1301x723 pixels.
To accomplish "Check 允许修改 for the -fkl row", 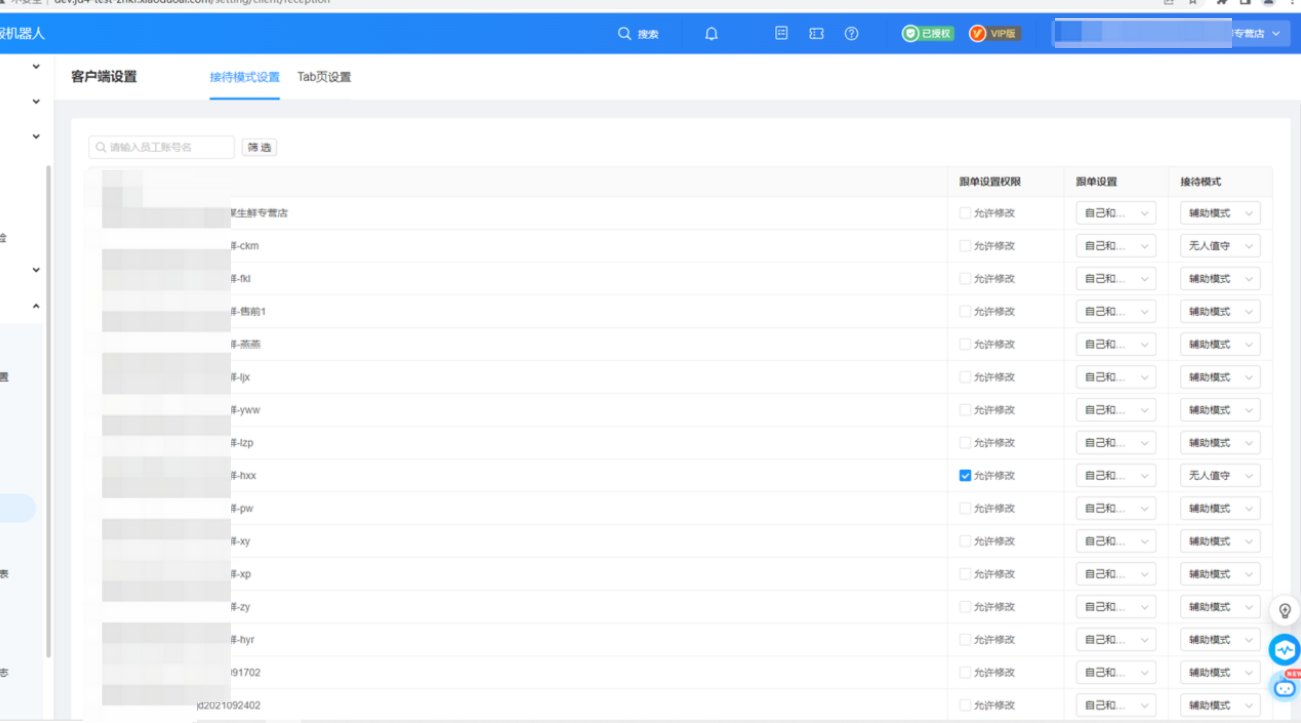I will (965, 279).
